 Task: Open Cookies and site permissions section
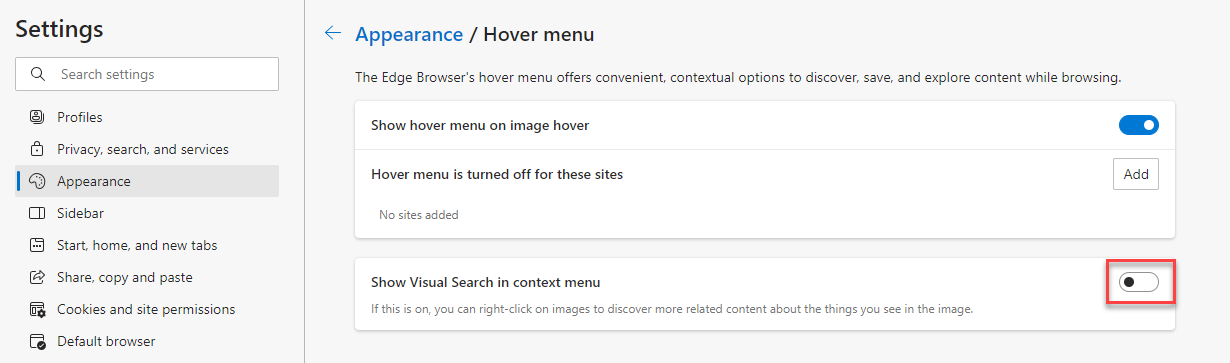pos(147,309)
